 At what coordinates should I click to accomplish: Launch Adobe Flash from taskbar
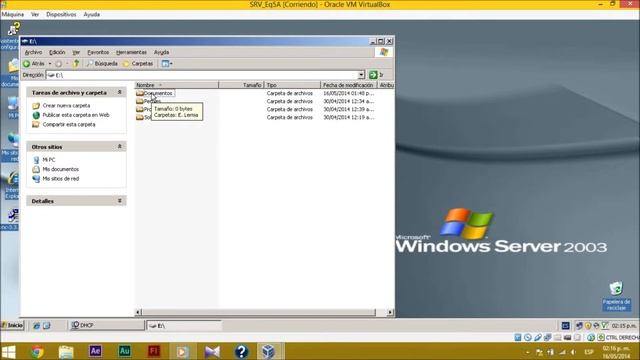[x=154, y=351]
